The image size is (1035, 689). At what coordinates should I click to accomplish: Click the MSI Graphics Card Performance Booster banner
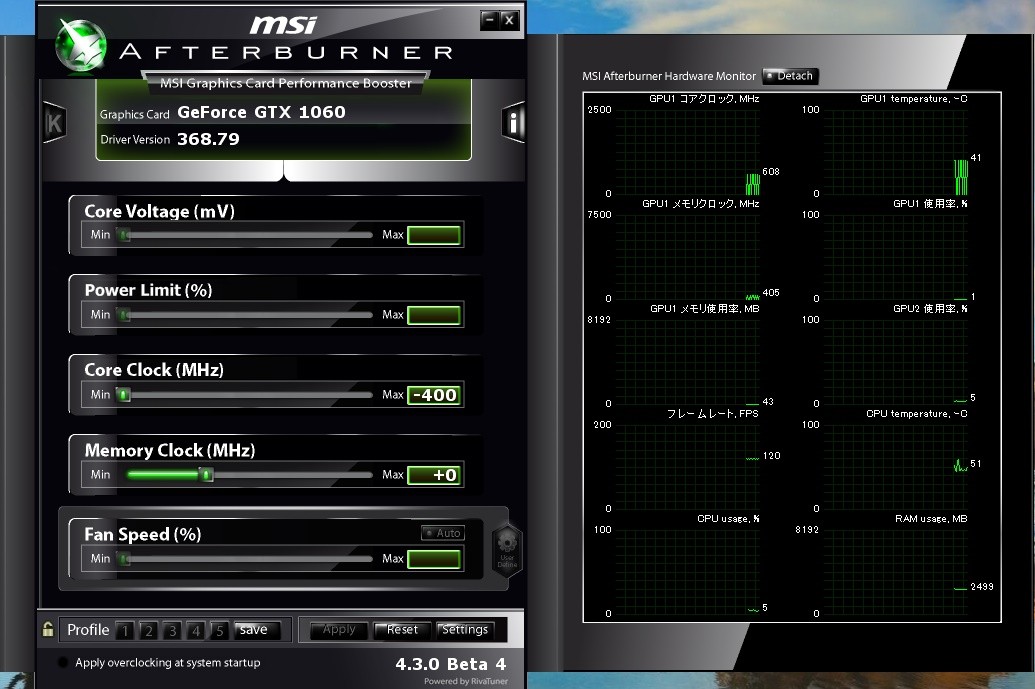click(x=286, y=83)
